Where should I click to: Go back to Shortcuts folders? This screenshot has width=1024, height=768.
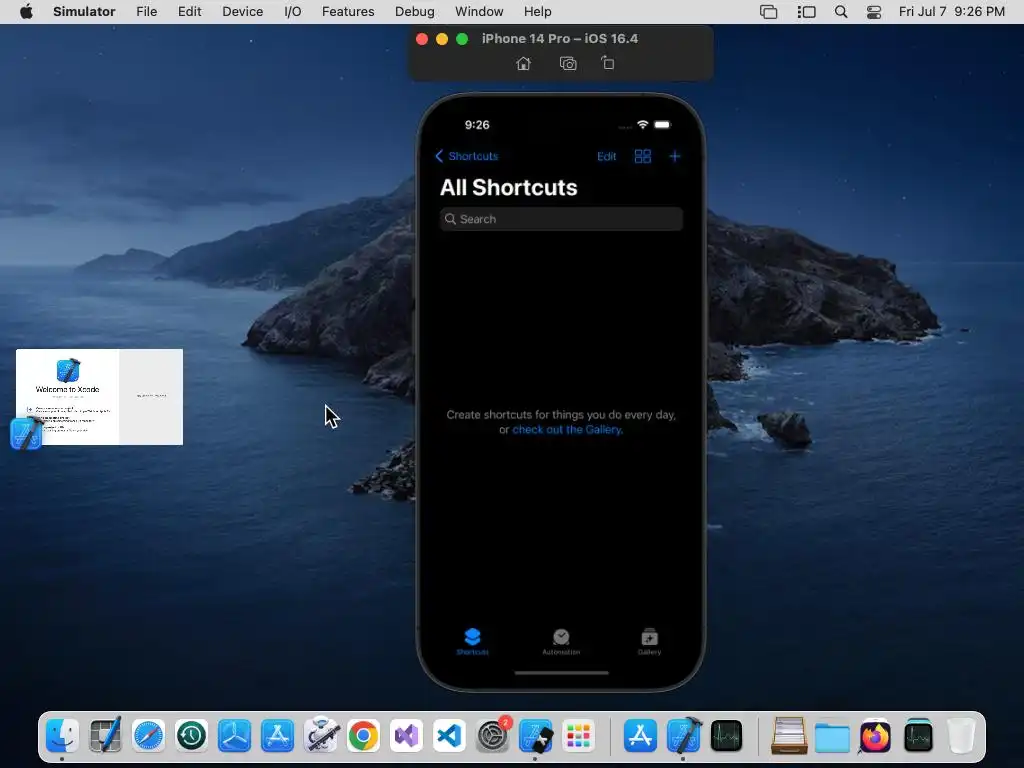[x=466, y=156]
